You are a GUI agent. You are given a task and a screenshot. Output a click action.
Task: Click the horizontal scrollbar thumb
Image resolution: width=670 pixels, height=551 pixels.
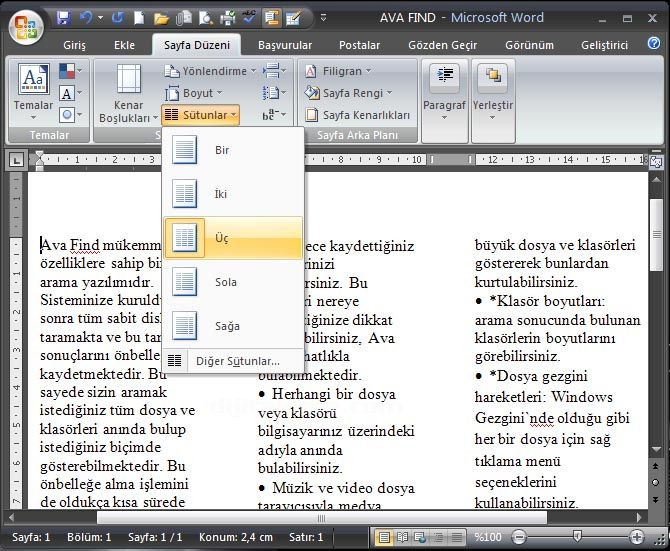tap(322, 518)
